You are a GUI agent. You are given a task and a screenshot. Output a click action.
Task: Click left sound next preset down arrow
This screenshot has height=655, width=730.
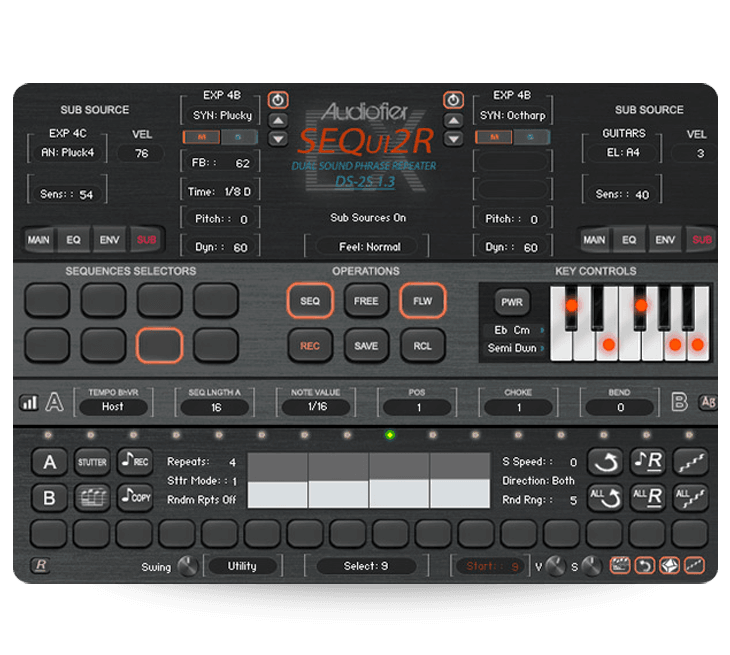278,139
